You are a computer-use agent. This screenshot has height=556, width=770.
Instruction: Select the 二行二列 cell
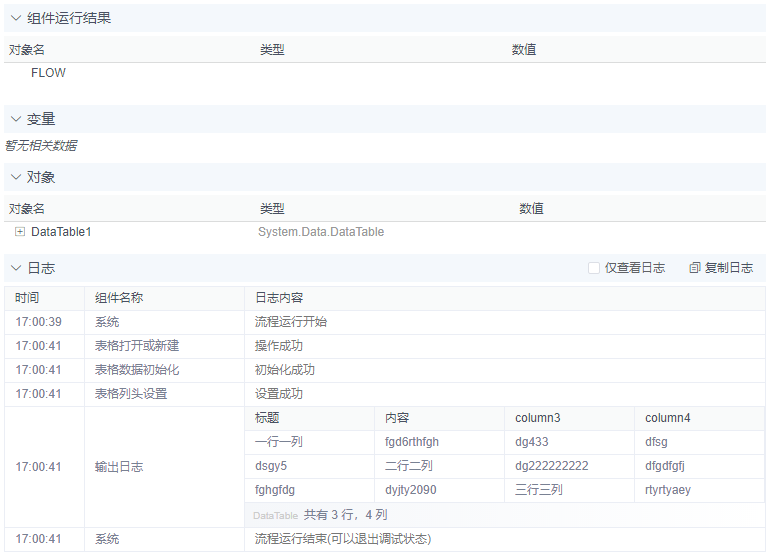tap(409, 466)
